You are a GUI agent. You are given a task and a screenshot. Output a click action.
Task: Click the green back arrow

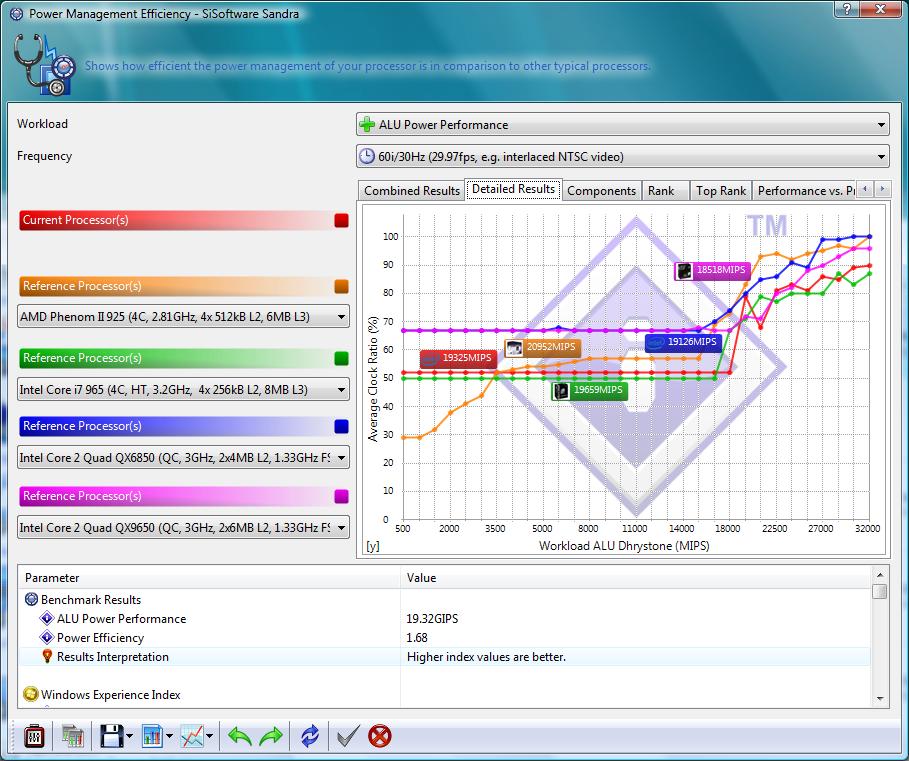tap(240, 737)
